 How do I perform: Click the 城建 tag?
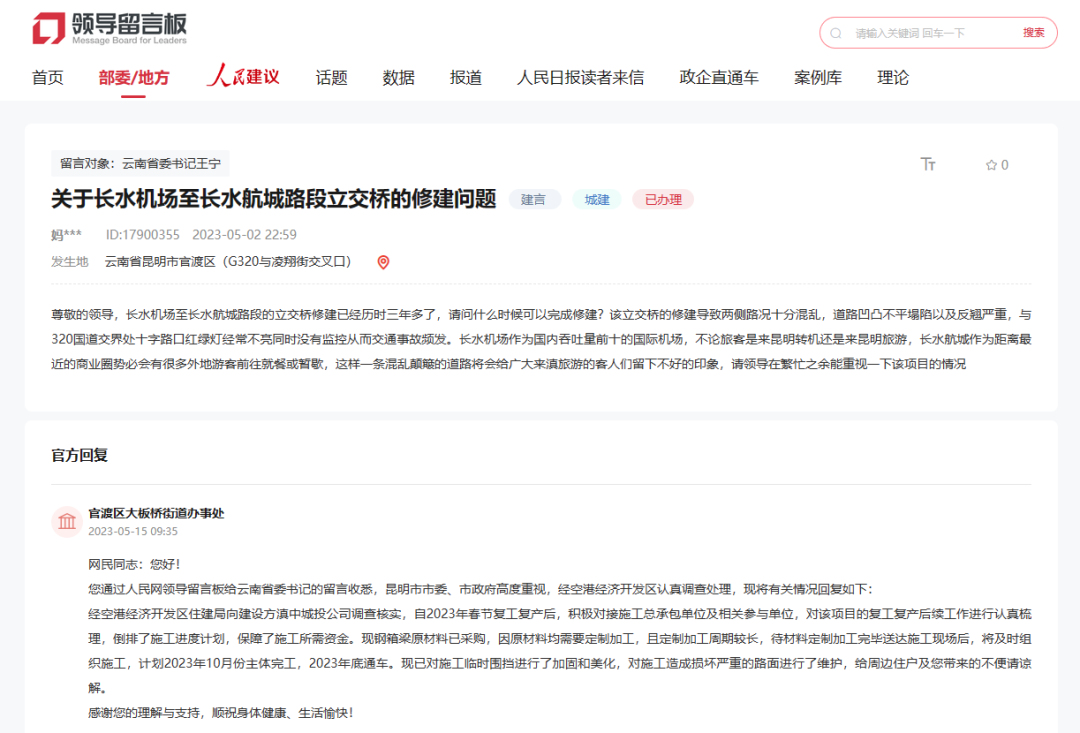[x=597, y=200]
